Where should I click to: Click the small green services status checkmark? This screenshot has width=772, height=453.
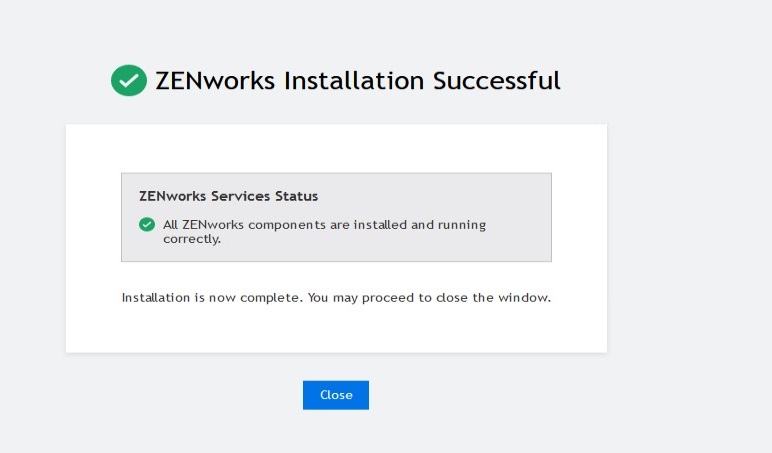(x=147, y=225)
